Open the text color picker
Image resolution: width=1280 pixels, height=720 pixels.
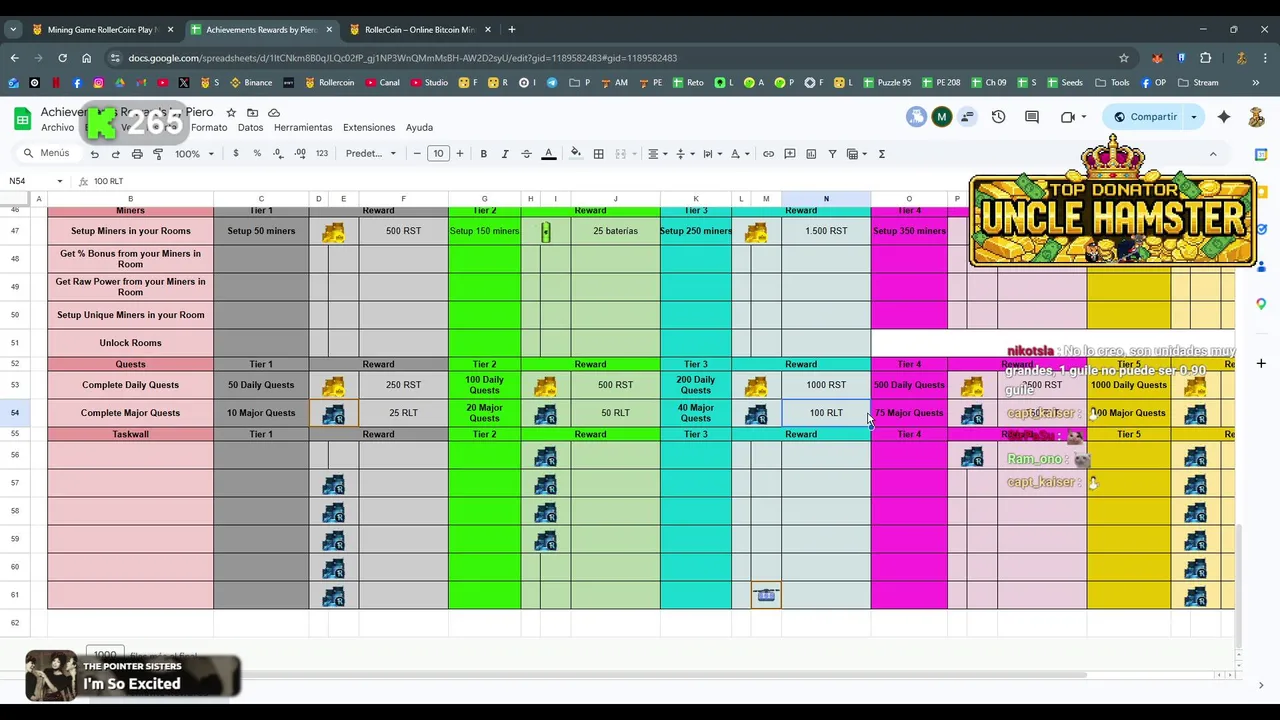pos(548,154)
